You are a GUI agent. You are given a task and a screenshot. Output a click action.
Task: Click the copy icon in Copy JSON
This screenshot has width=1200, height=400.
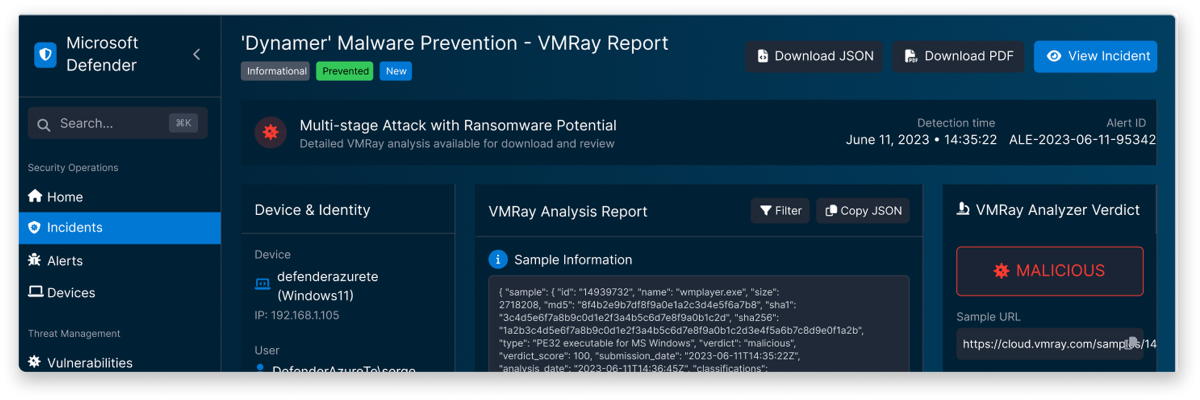pos(831,210)
